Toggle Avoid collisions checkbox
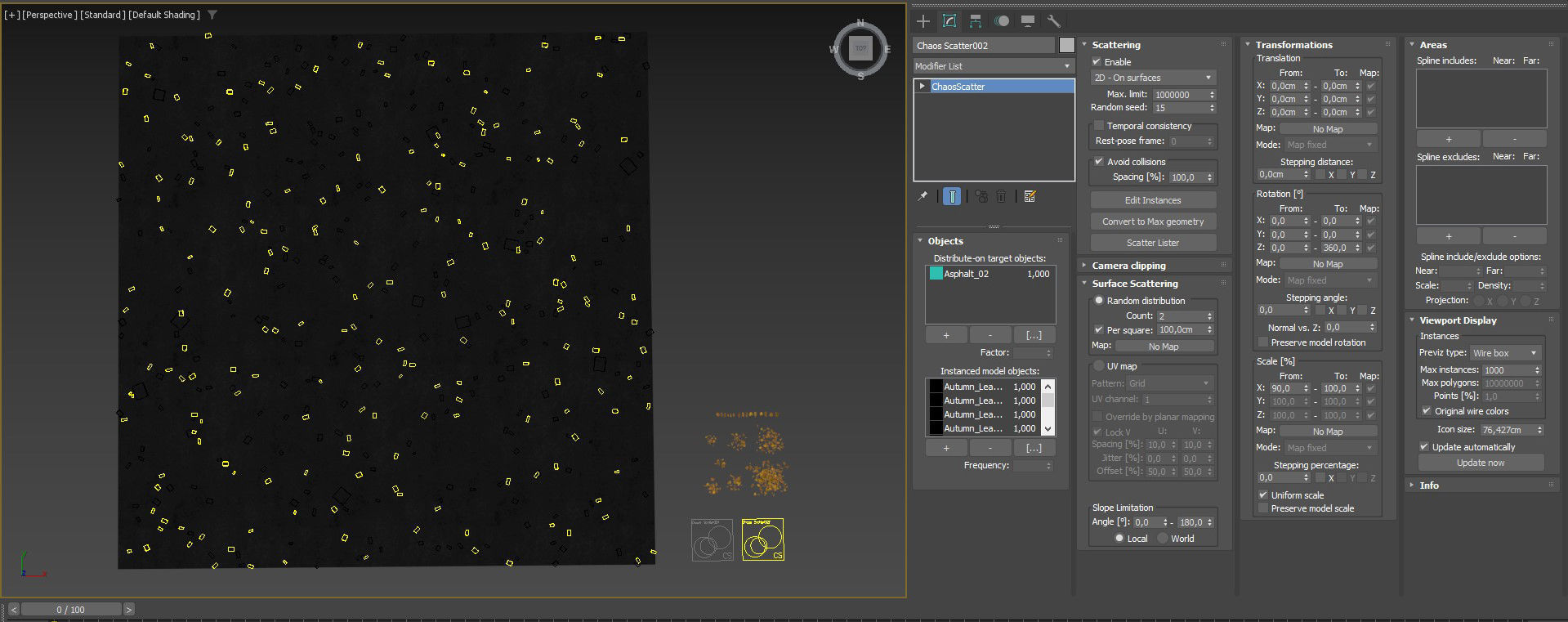 (1099, 162)
